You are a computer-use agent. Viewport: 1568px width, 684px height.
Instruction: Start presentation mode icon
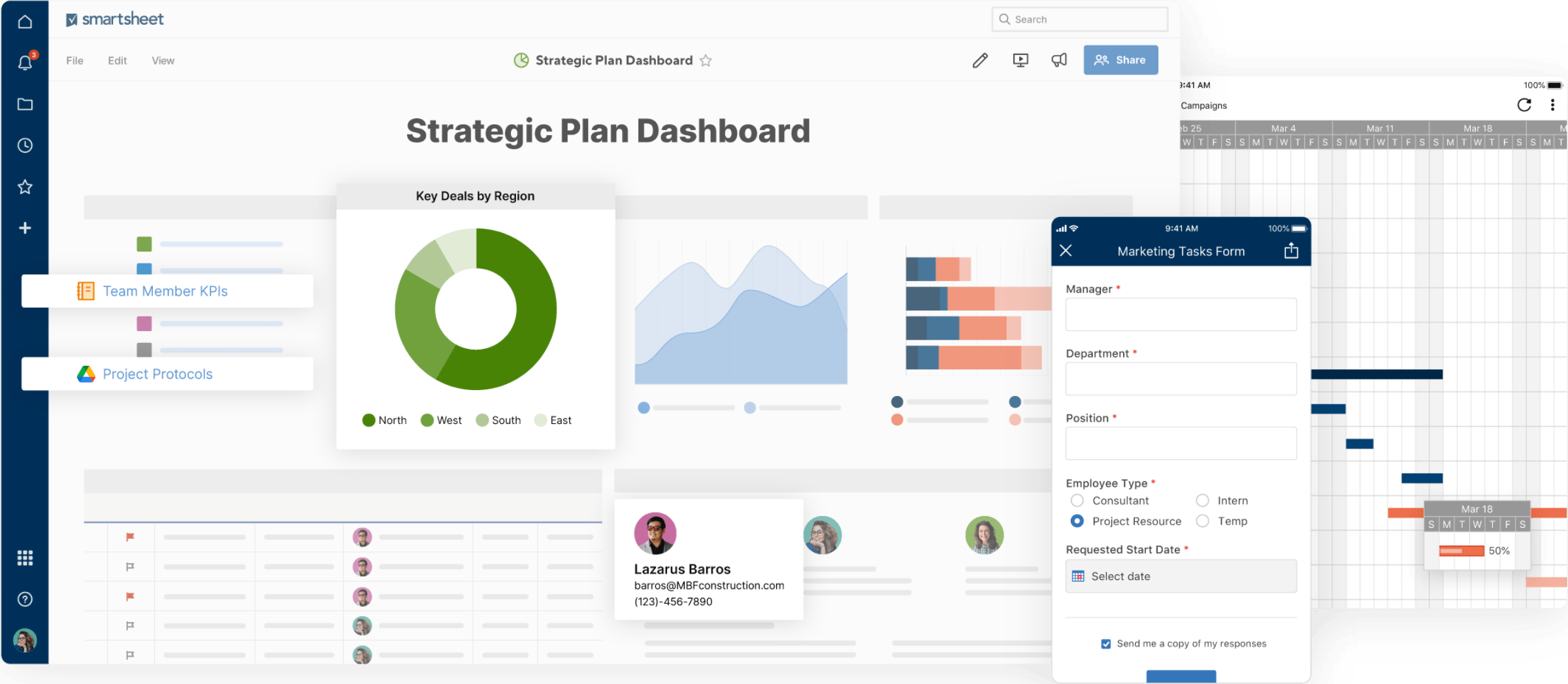(1020, 60)
